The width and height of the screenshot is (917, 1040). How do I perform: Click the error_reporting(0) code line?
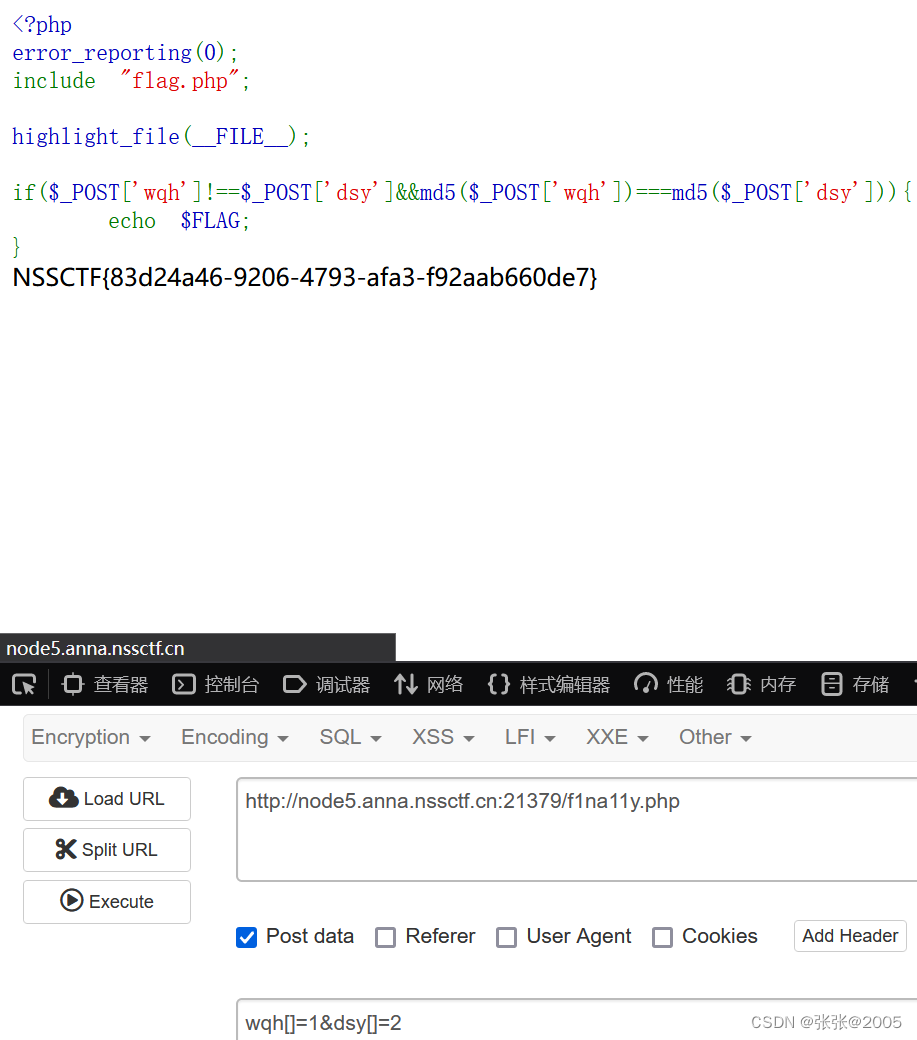(x=125, y=52)
